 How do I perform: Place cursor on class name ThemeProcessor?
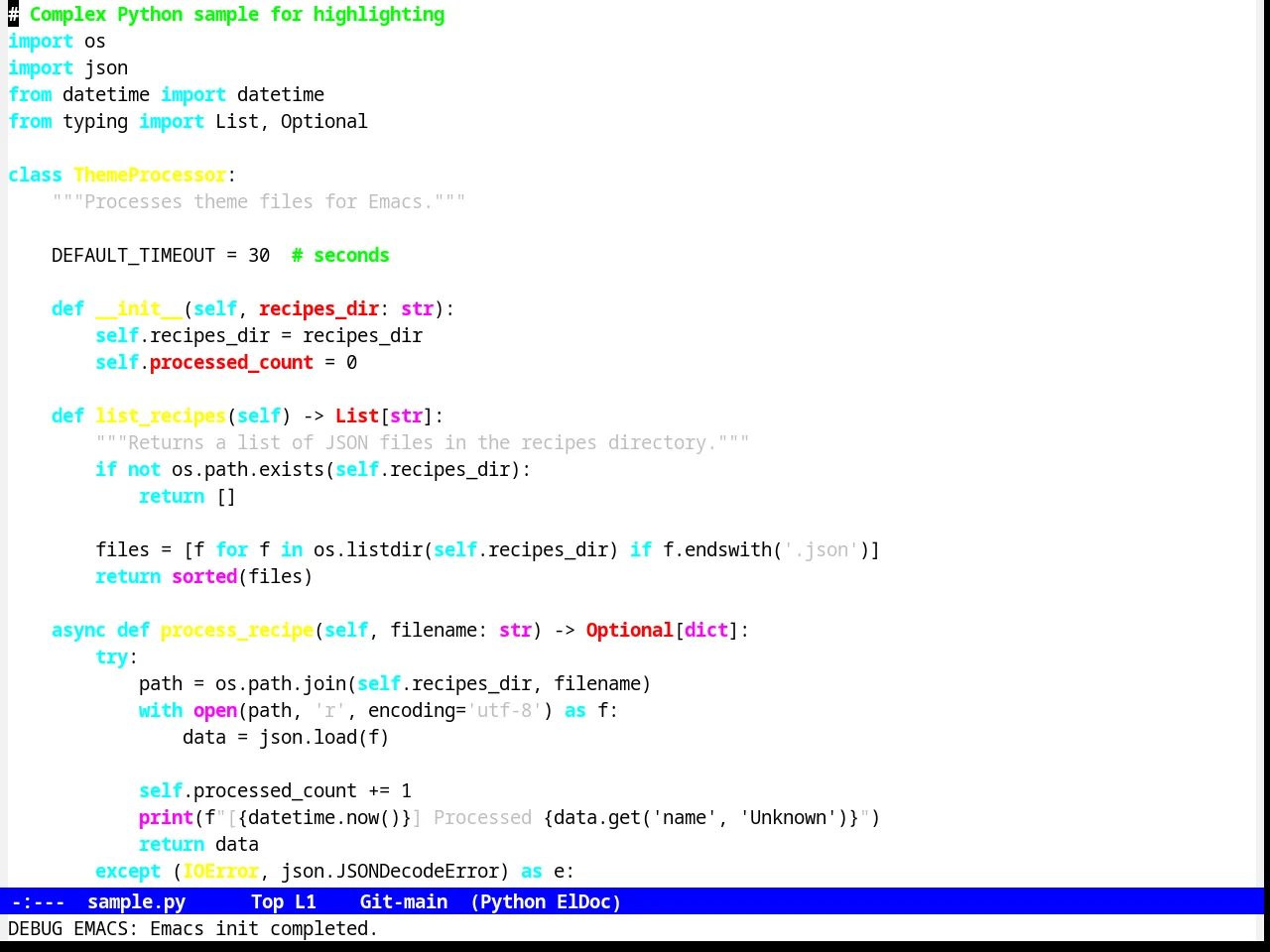(150, 175)
